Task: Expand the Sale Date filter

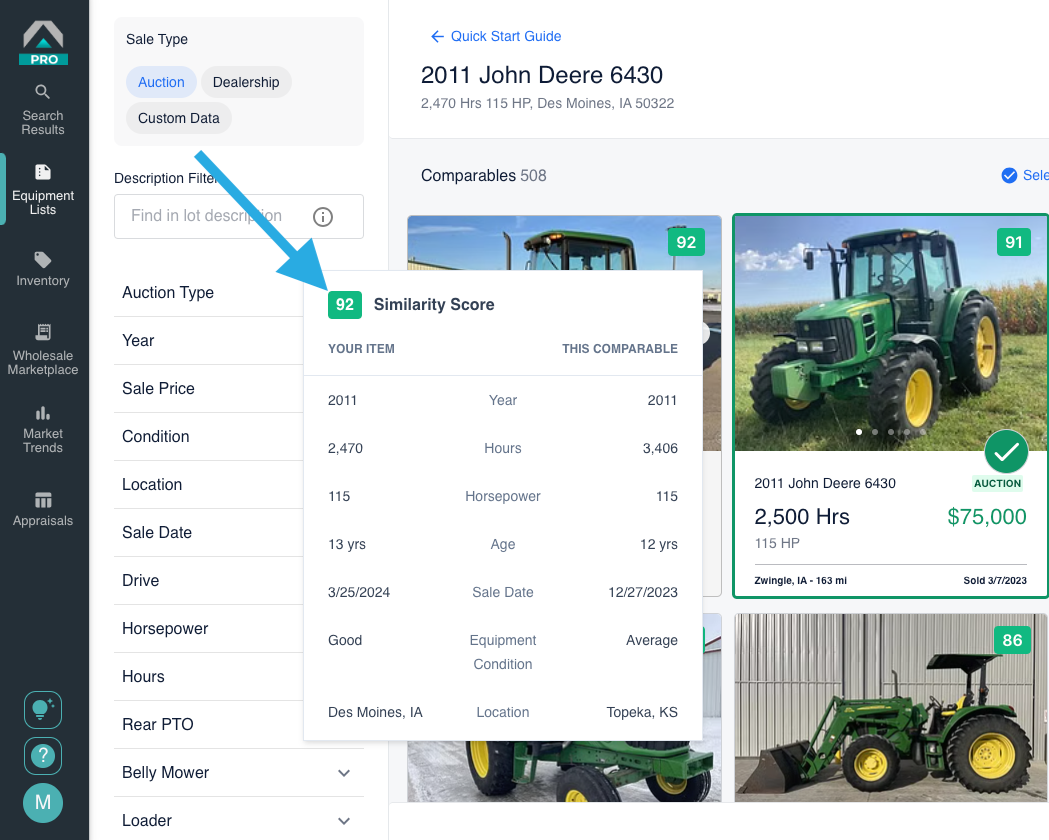Action: [209, 532]
